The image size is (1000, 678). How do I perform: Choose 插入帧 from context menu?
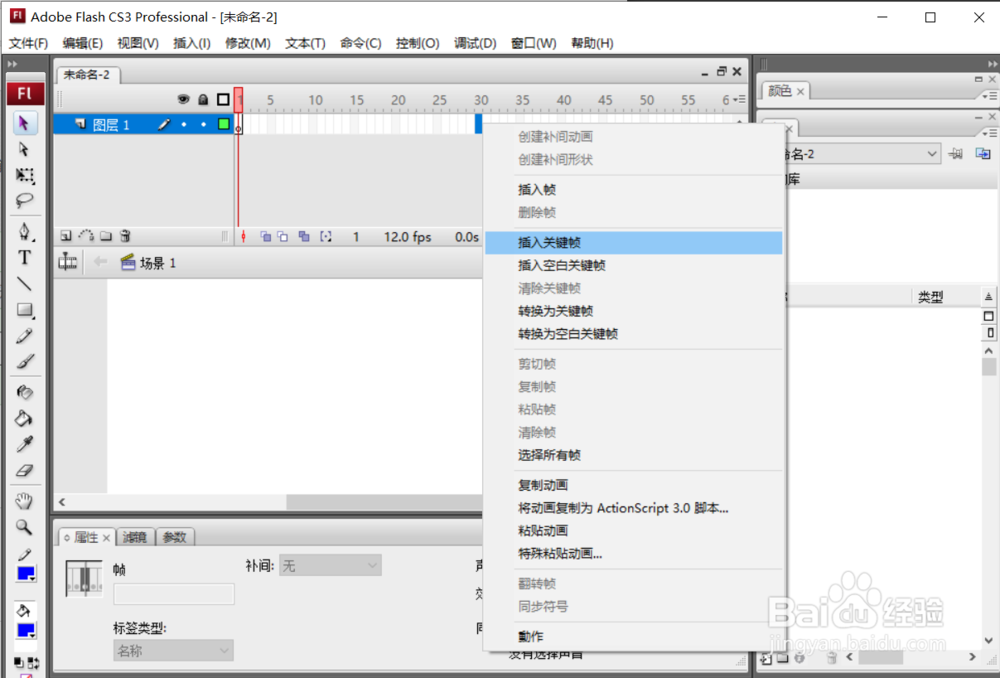click(x=634, y=189)
